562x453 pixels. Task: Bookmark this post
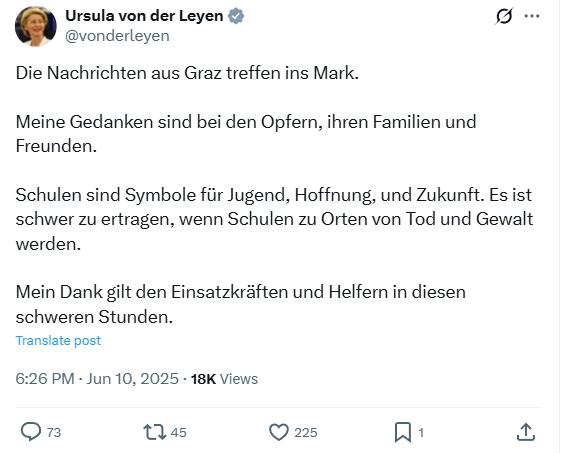403,433
